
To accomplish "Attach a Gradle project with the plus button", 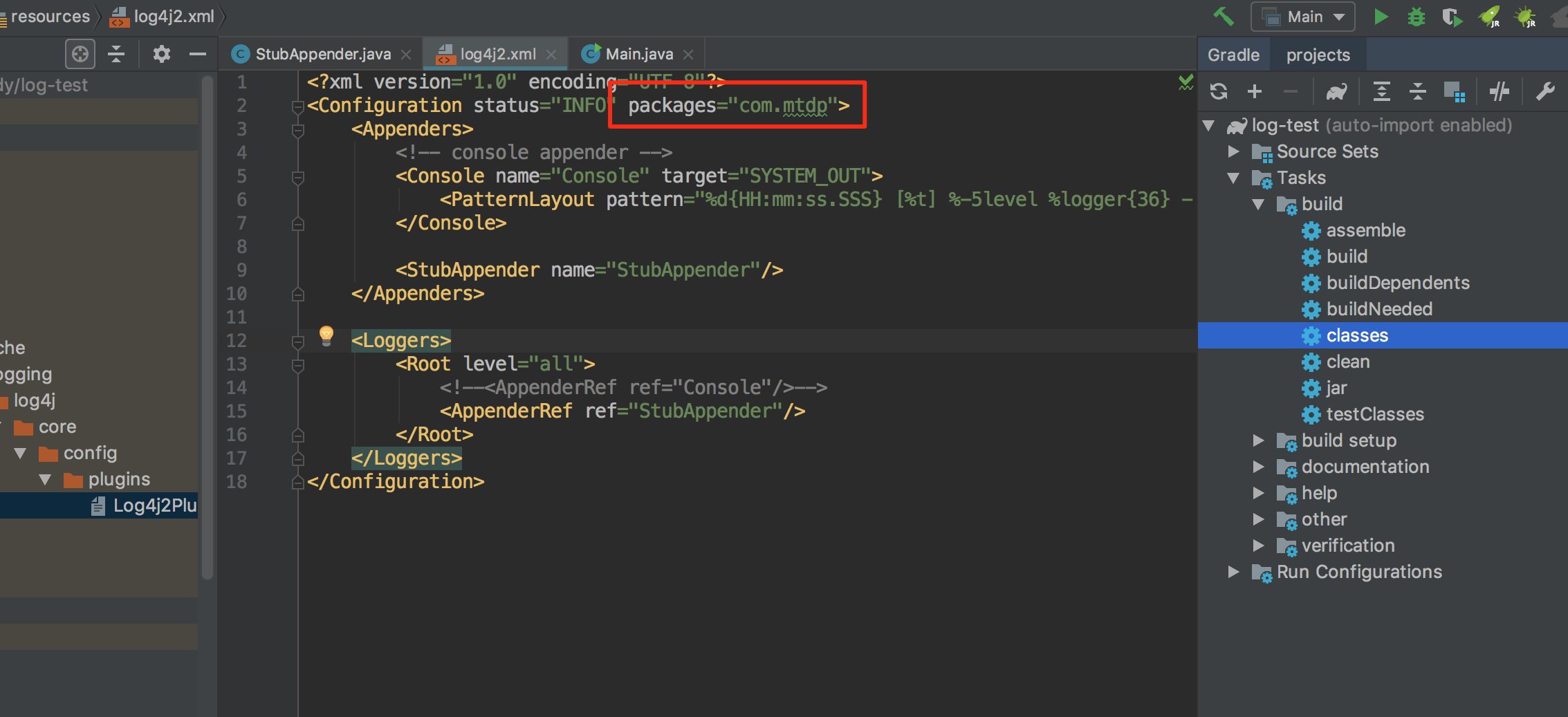I will tap(1254, 91).
